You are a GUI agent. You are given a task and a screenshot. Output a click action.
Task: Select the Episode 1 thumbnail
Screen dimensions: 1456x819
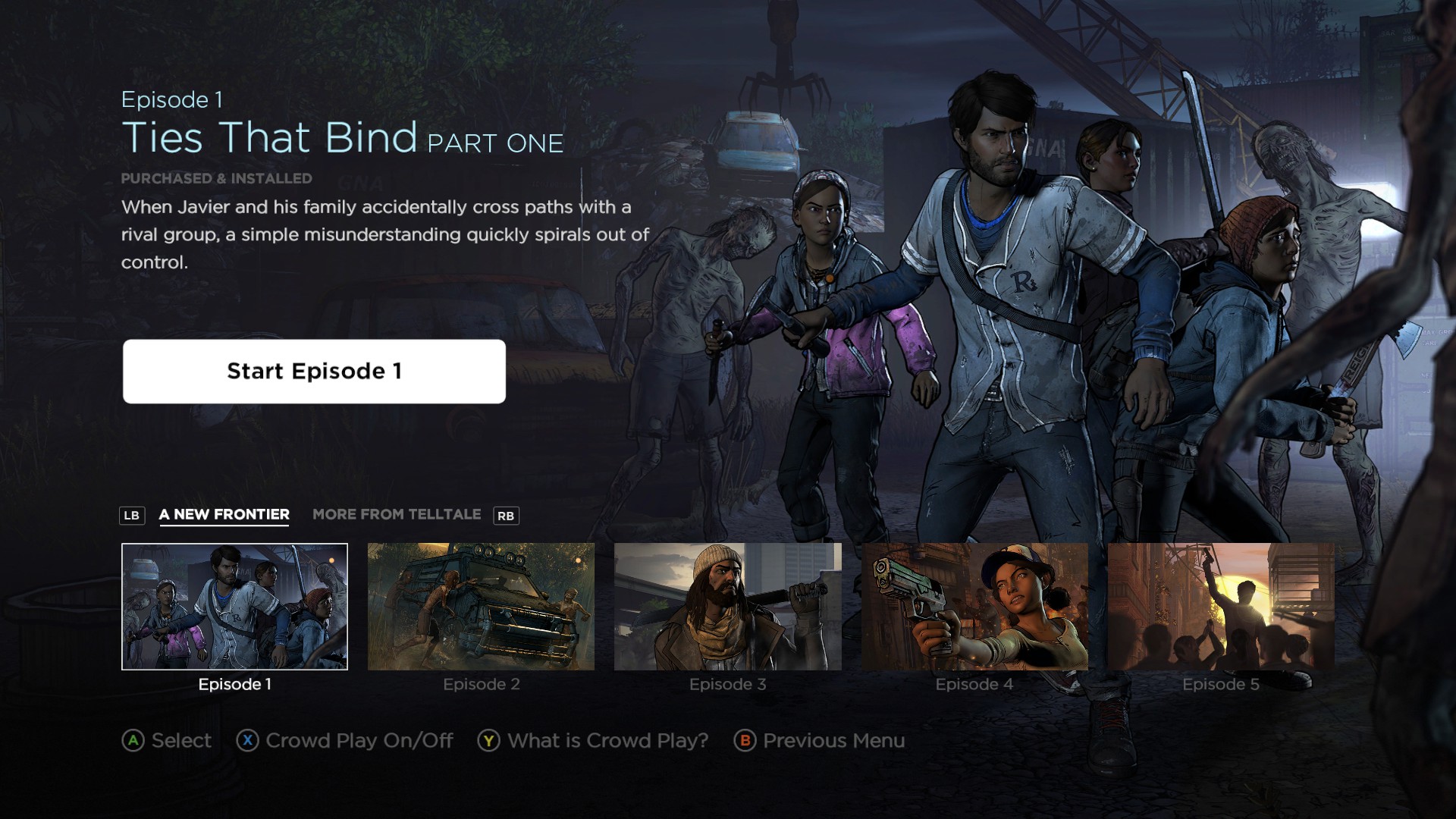point(234,607)
